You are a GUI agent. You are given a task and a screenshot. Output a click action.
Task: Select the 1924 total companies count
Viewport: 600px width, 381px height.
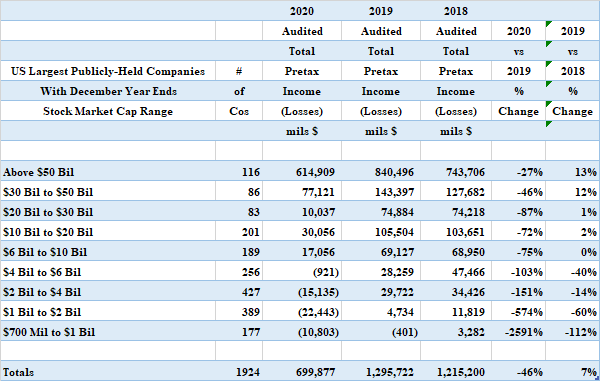[248, 372]
